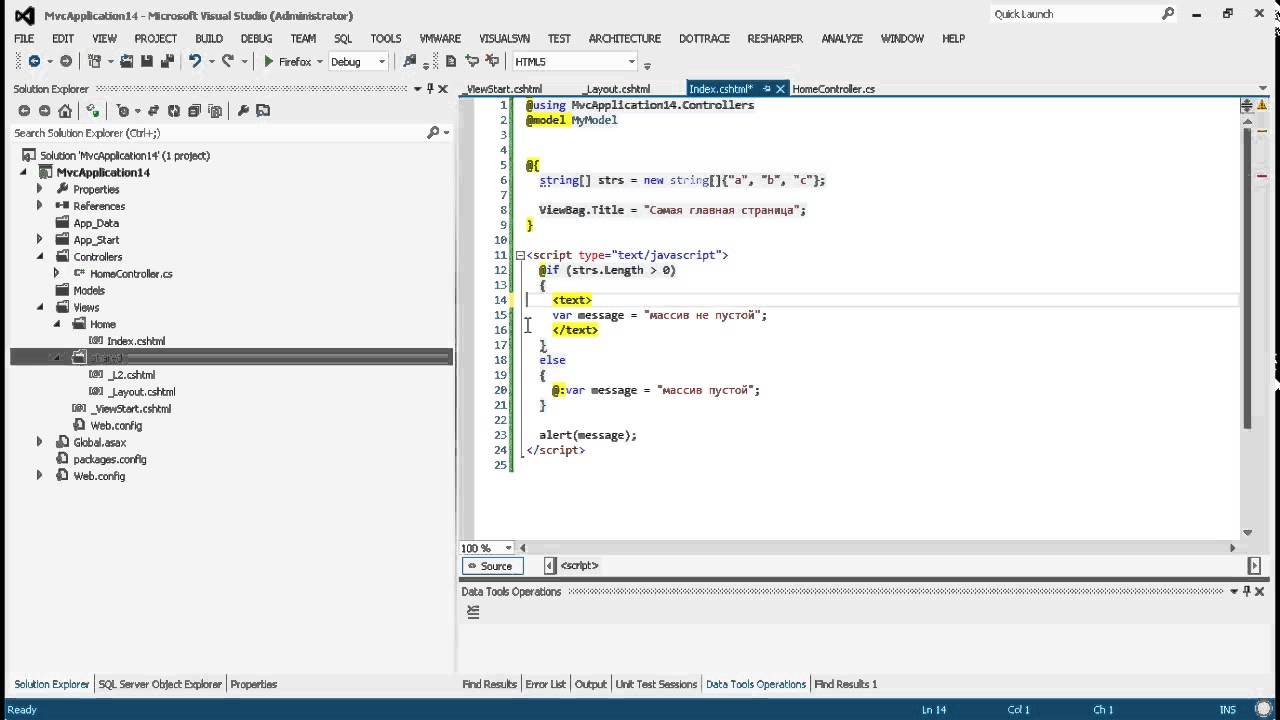The width and height of the screenshot is (1280, 720).
Task: Save the current file via toolbar icon
Action: 147,61
